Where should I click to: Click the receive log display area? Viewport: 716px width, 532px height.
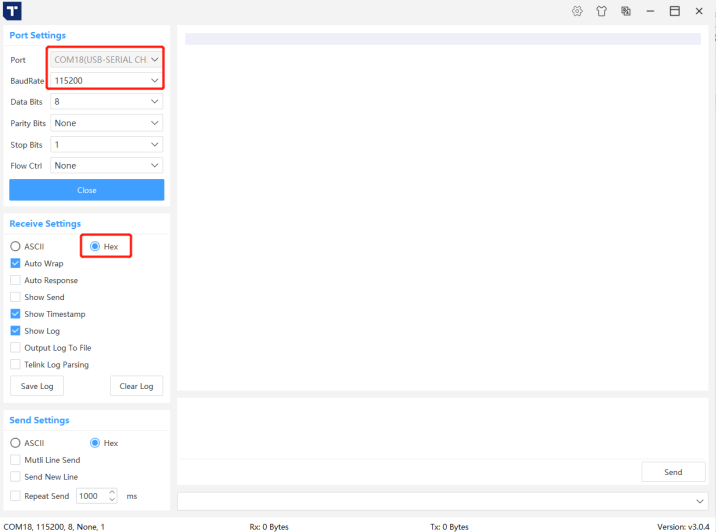click(442, 208)
